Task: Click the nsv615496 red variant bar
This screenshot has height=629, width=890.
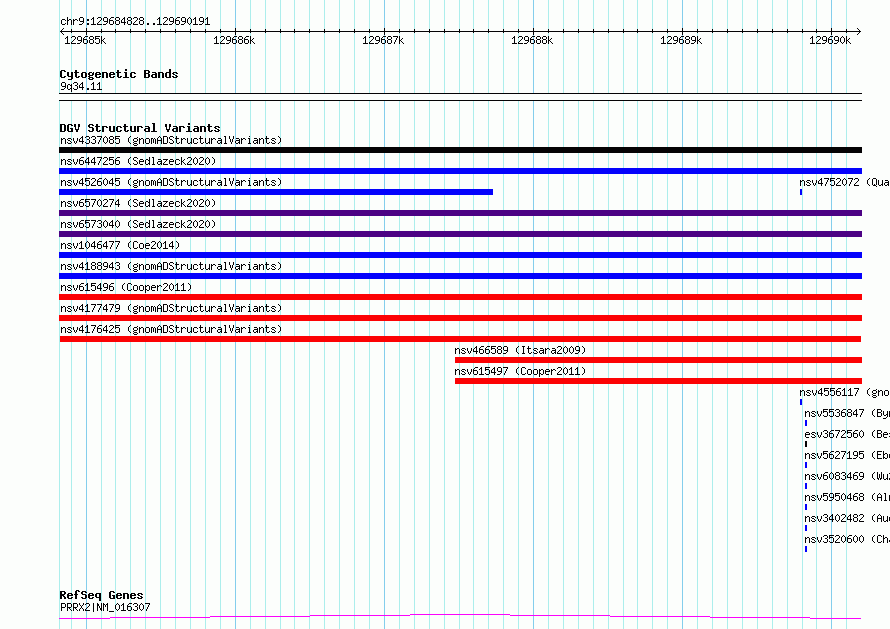Action: [x=460, y=297]
